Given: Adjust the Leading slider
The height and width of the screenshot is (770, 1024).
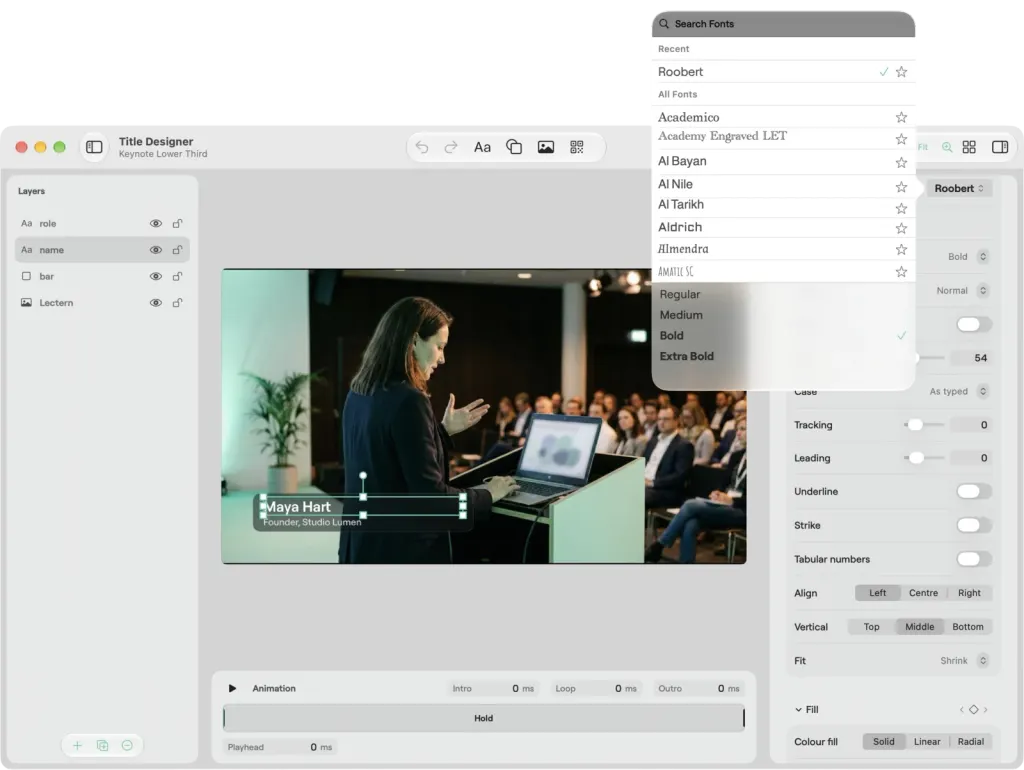Looking at the screenshot, I should pyautogui.click(x=917, y=458).
